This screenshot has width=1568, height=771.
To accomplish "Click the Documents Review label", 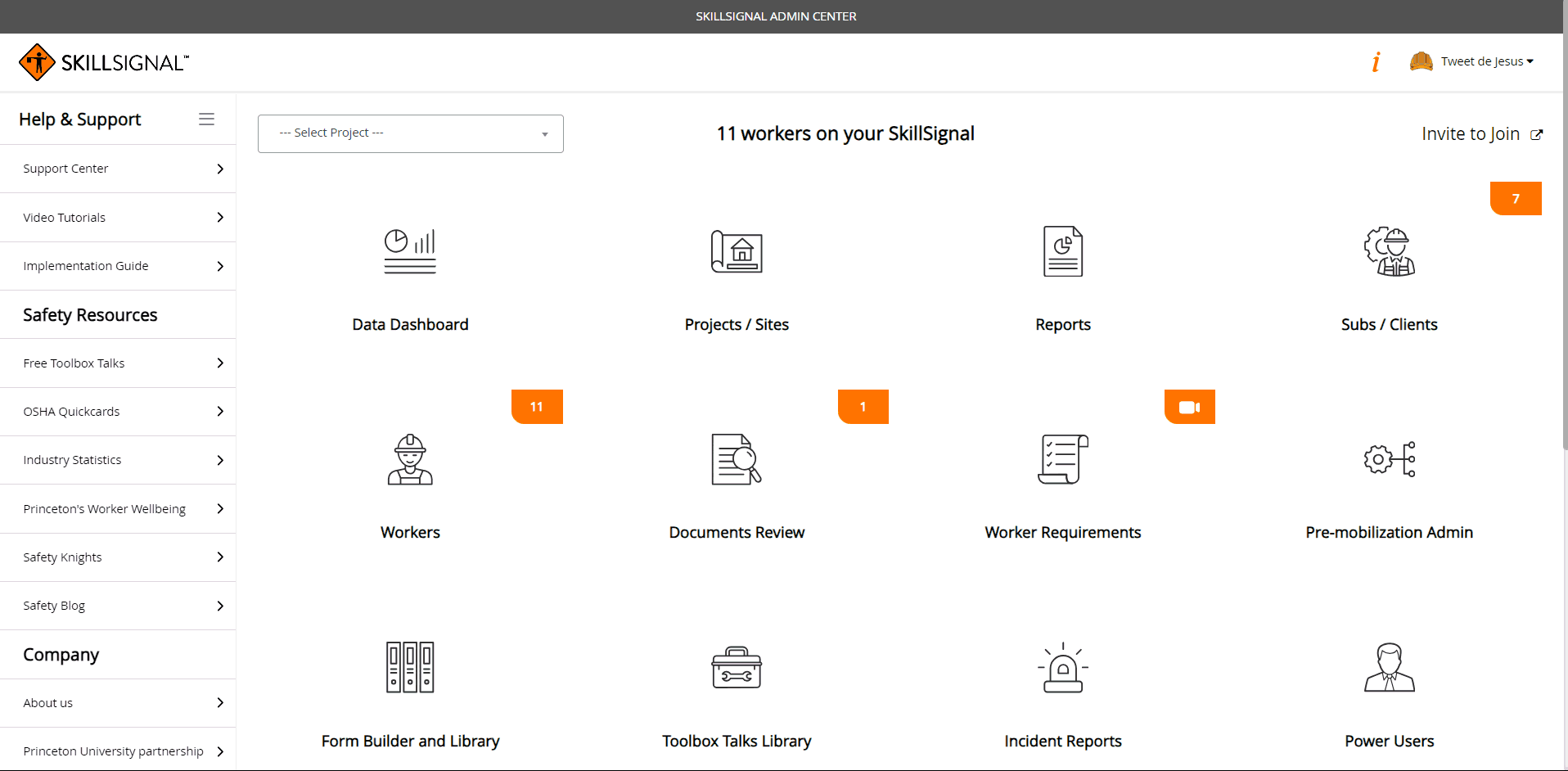I will pos(737,532).
